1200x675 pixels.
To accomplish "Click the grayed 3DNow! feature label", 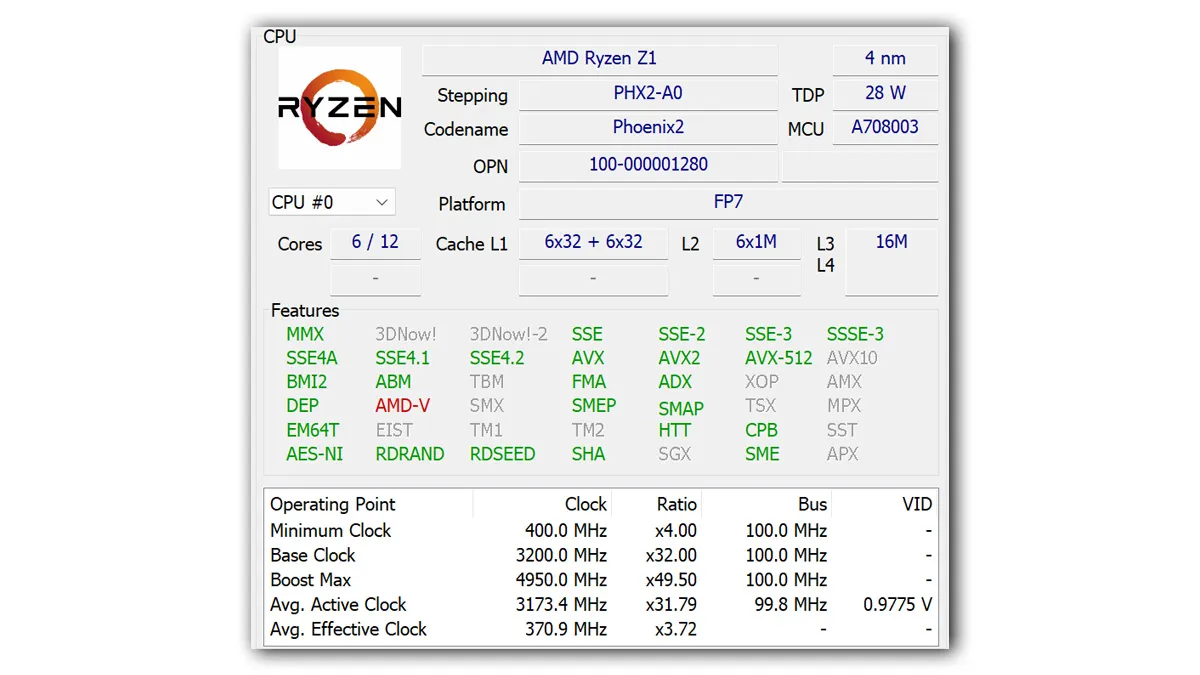I will (406, 335).
